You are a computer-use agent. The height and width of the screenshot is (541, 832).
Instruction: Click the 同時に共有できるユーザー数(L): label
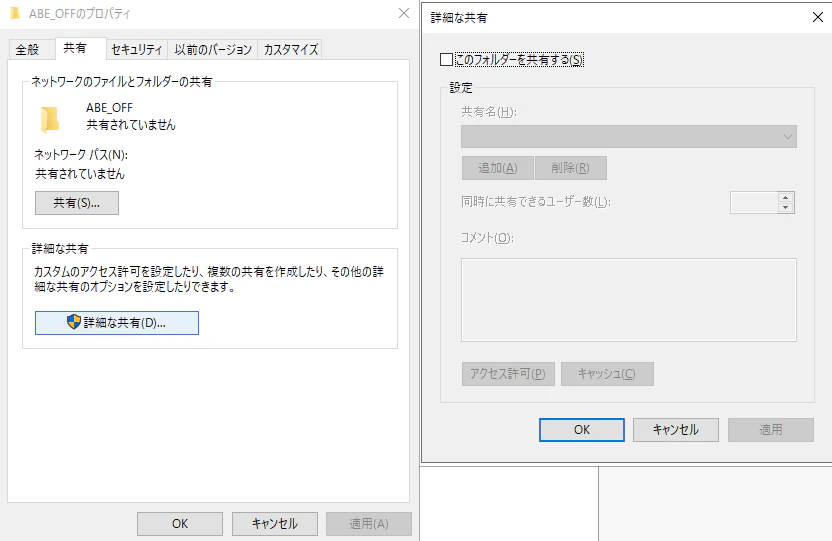536,202
